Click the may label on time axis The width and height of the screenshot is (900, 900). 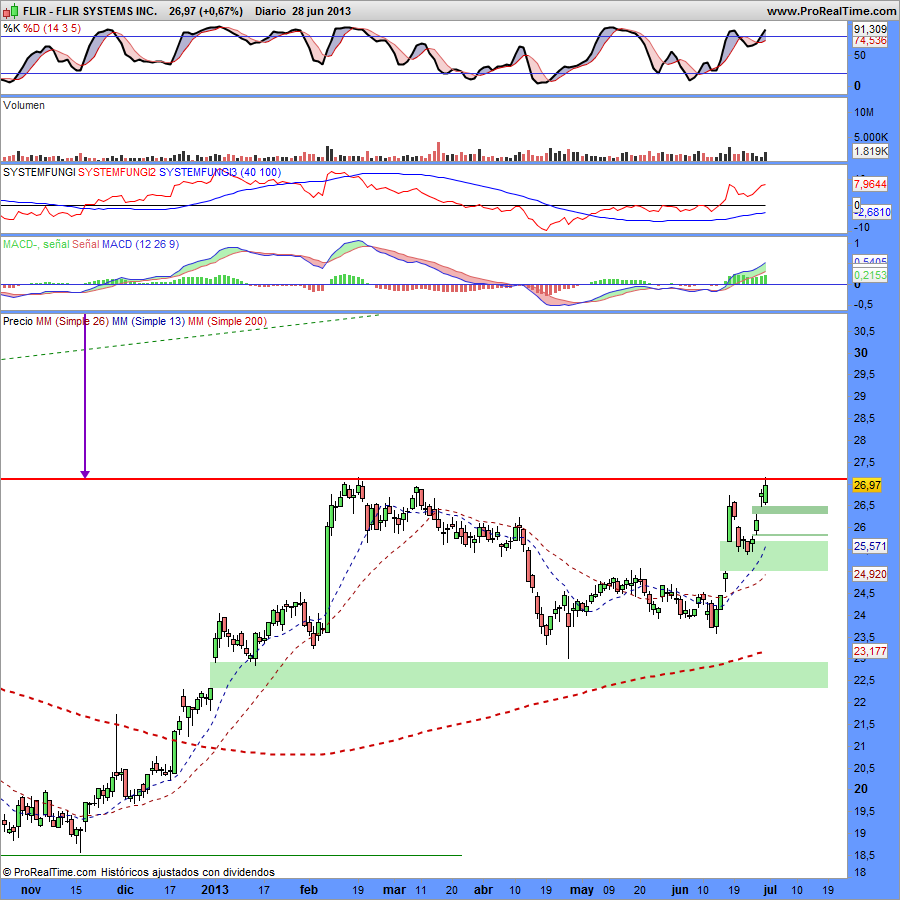point(581,890)
